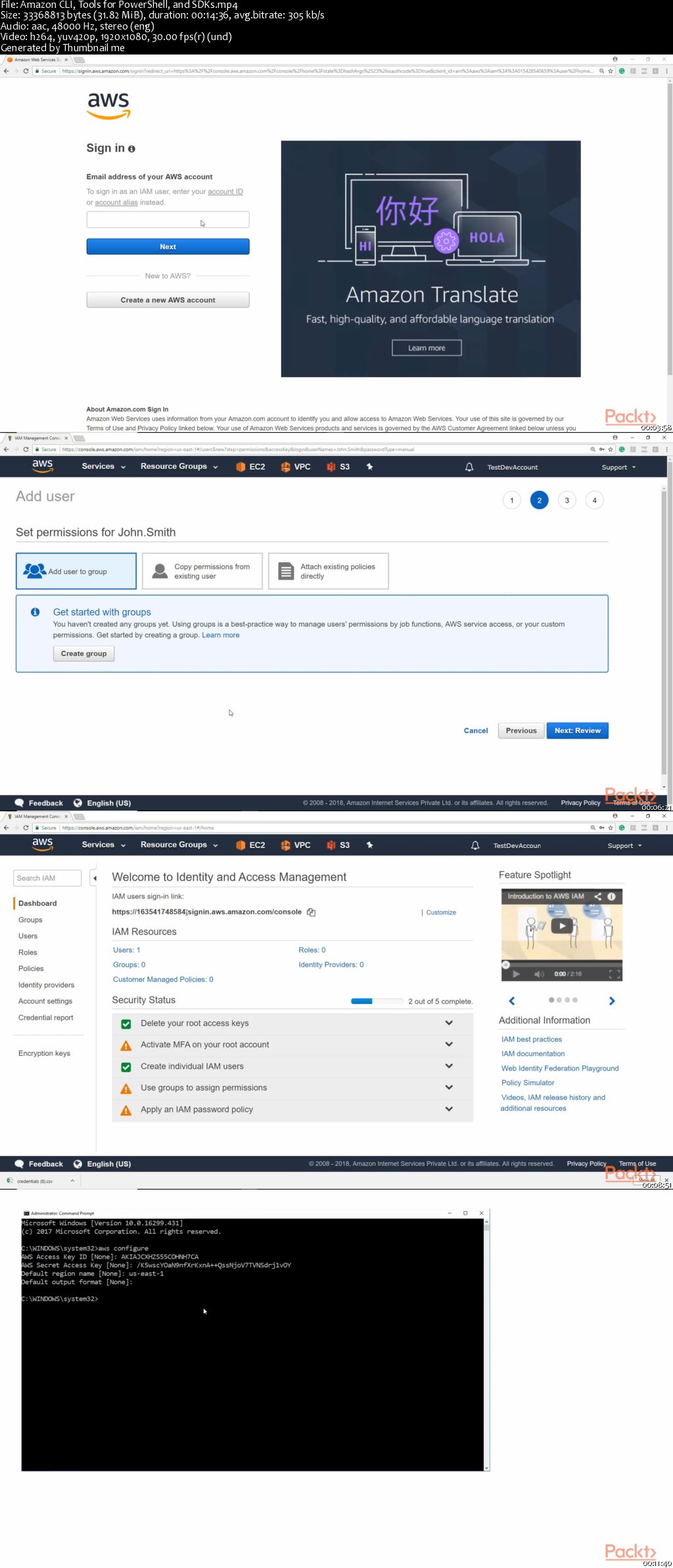Click the share icon on IAM video

[x=597, y=896]
